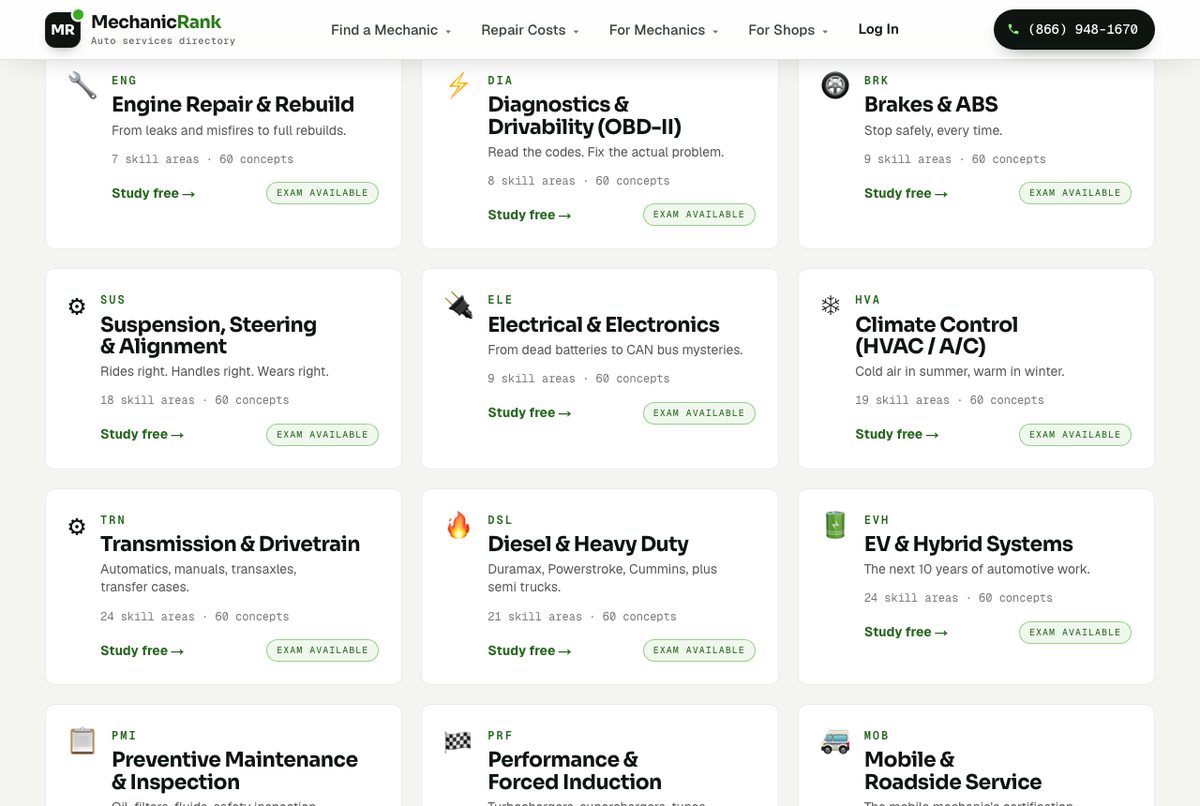Click the checkered flag Performance icon
Viewport: 1200px width, 806px height.
pyautogui.click(x=458, y=741)
